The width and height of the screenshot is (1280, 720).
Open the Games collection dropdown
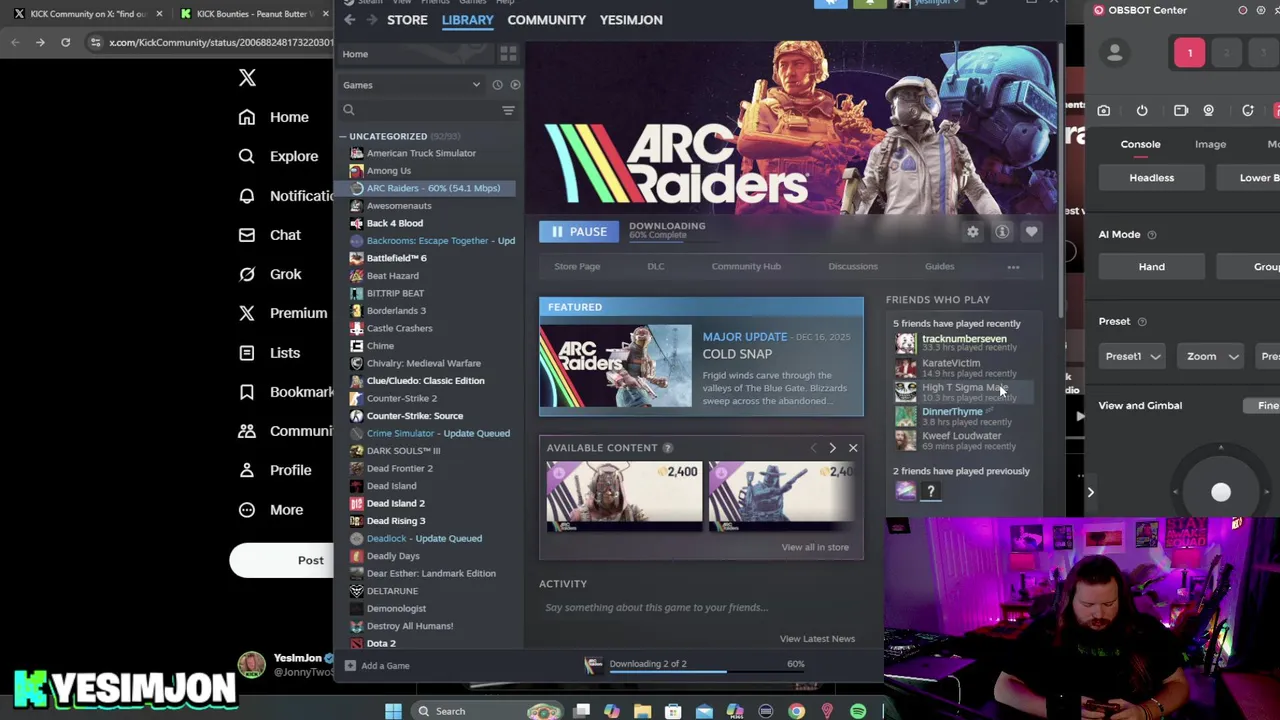click(x=411, y=85)
